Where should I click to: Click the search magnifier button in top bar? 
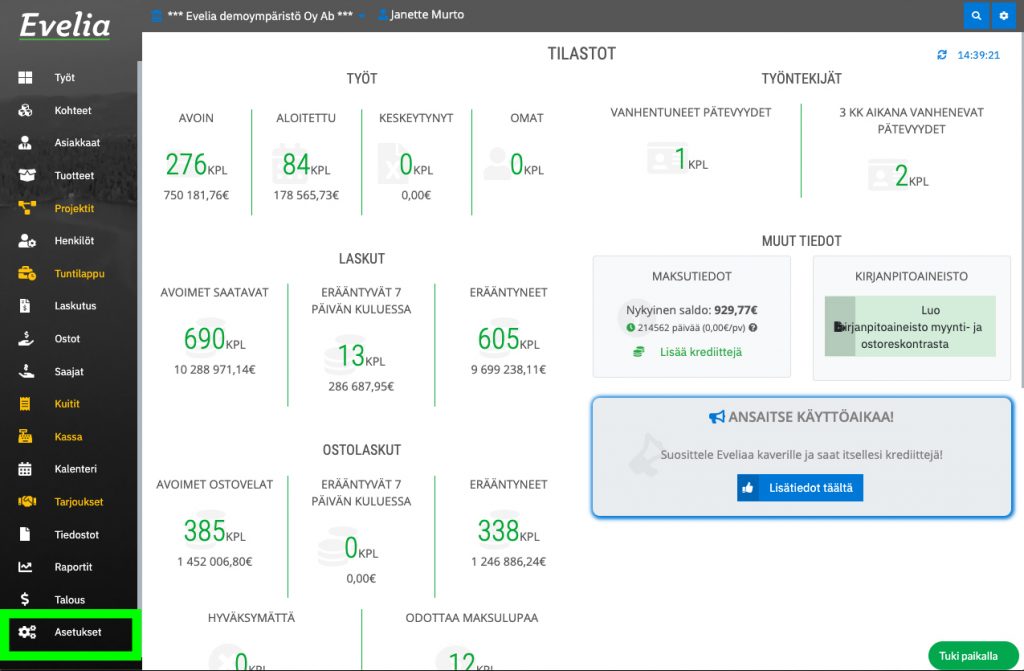[x=976, y=16]
